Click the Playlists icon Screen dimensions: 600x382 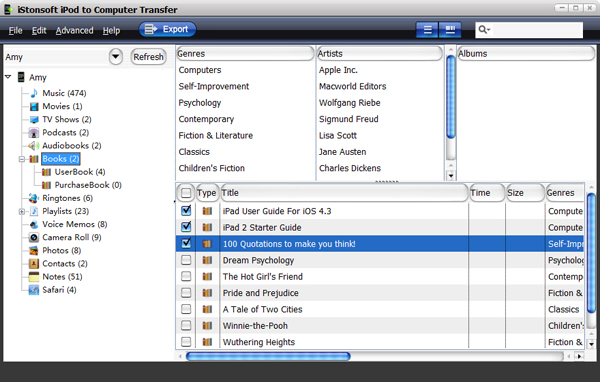click(34, 211)
